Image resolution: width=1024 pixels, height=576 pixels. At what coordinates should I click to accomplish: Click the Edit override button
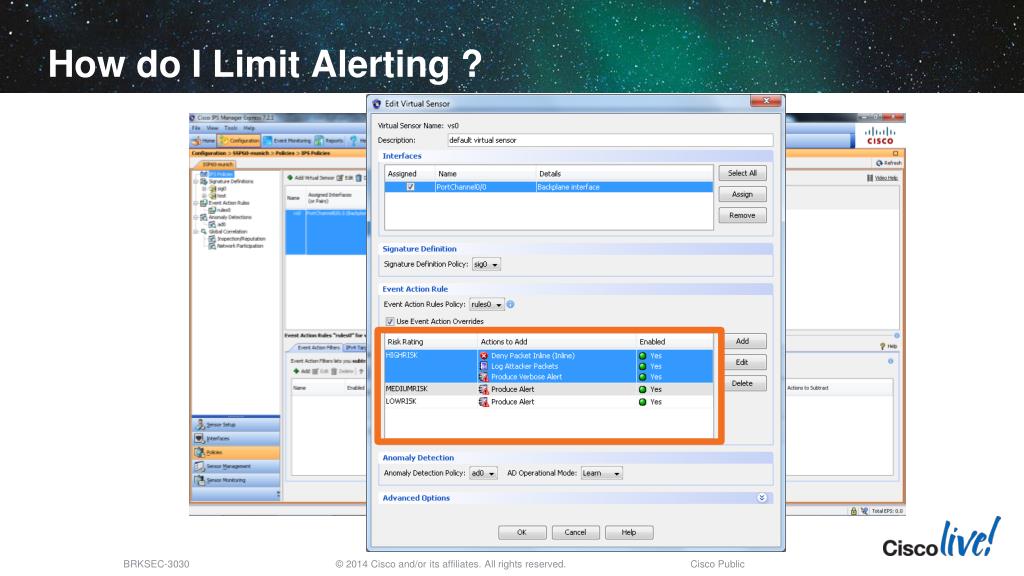[x=745, y=362]
